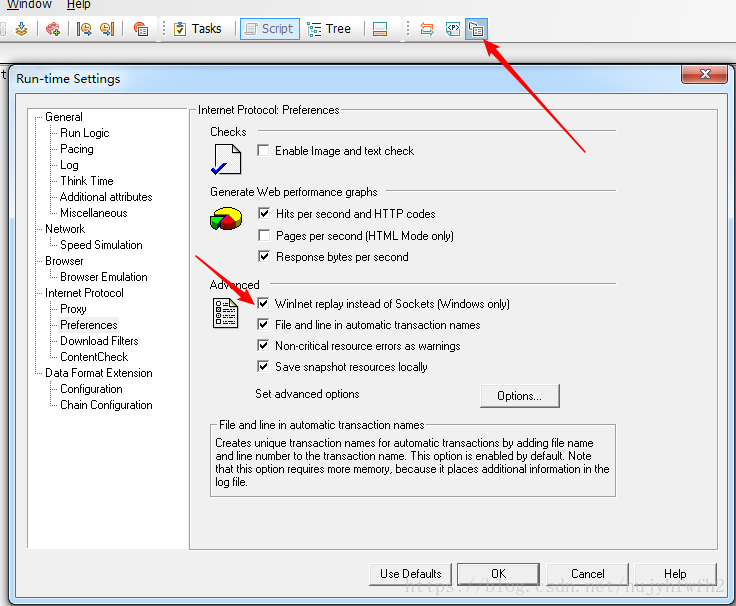
Task: Click the start transaction clock icon
Action: [84, 29]
